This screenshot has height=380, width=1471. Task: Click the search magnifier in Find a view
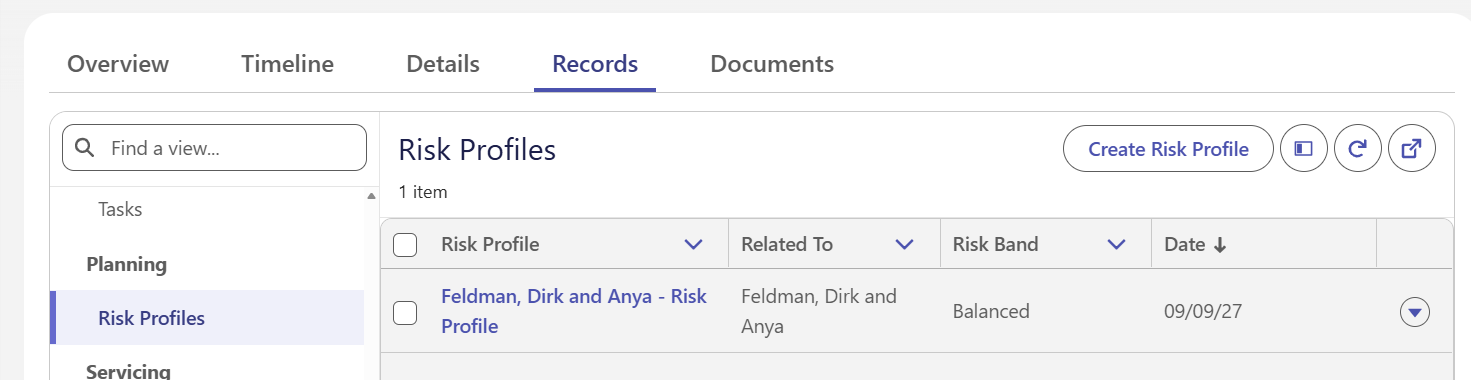pos(86,148)
